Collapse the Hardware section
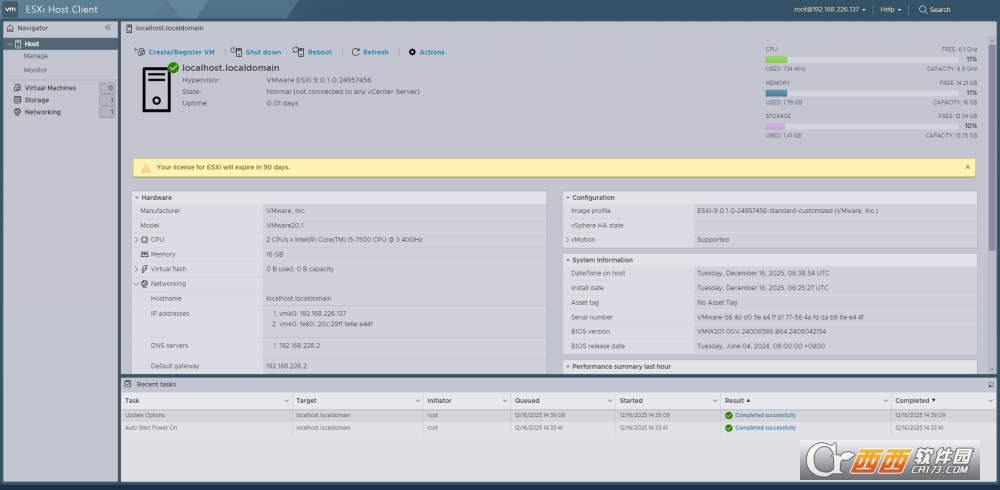 click(136, 198)
